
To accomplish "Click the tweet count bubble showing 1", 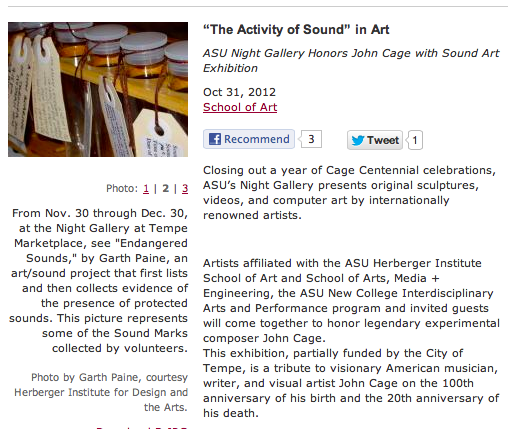I will (415, 140).
